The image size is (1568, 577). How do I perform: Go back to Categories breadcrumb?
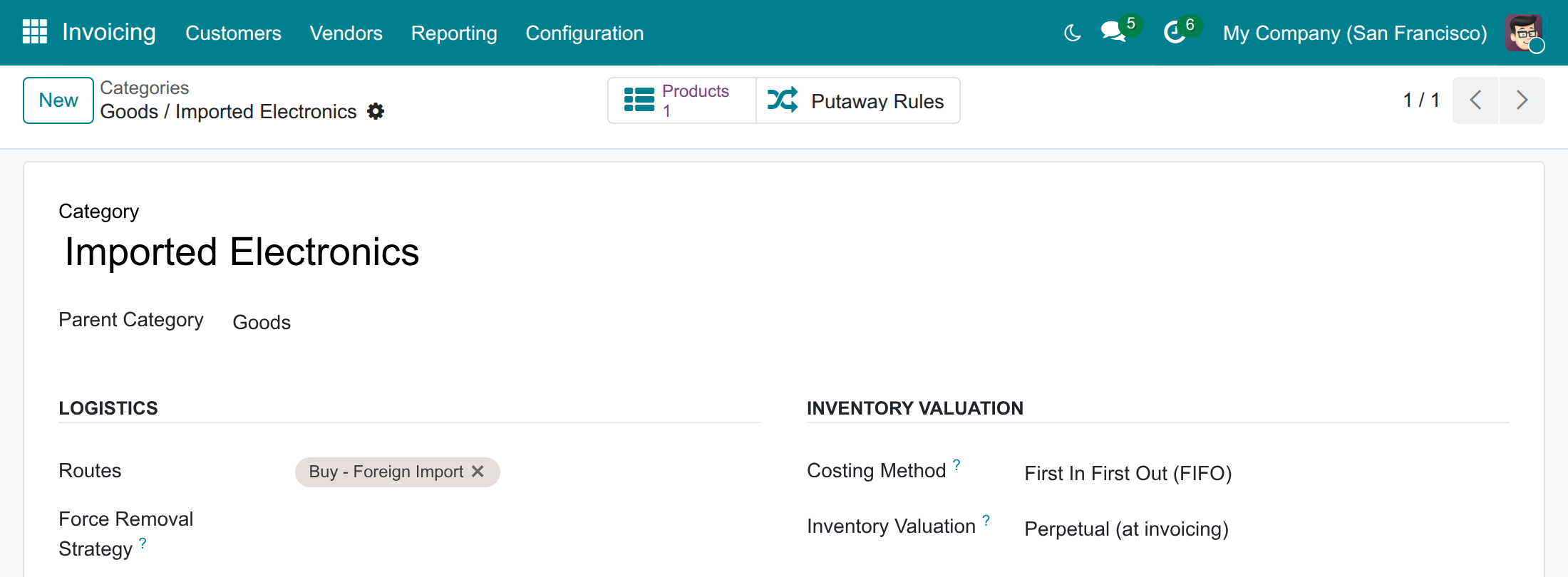[x=145, y=88]
